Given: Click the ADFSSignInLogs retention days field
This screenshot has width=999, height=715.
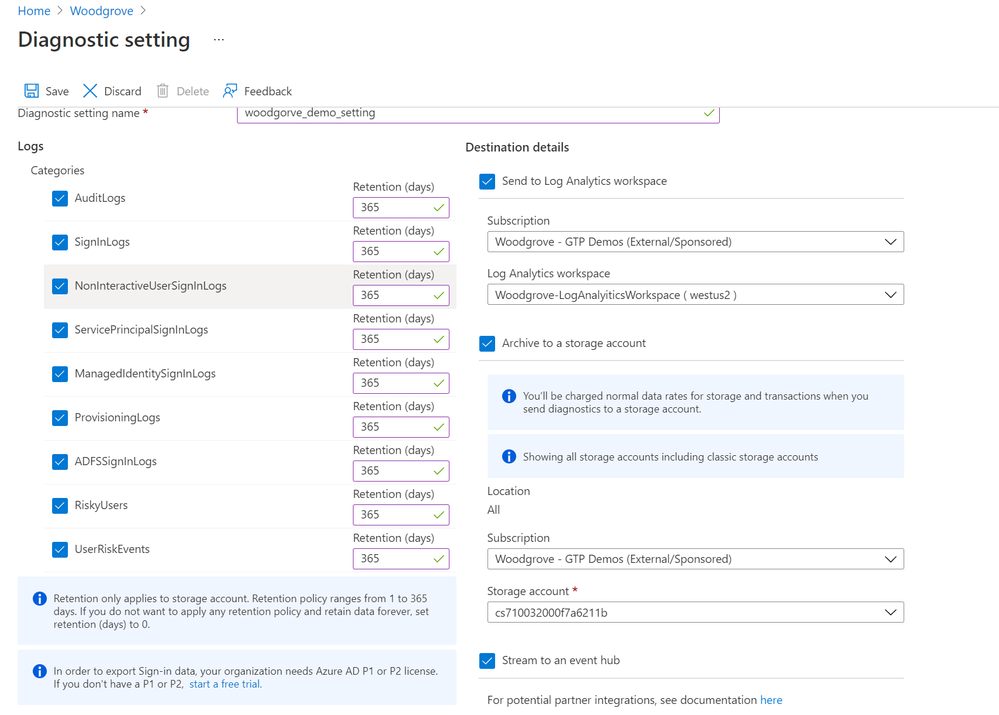Looking at the screenshot, I should [x=401, y=471].
